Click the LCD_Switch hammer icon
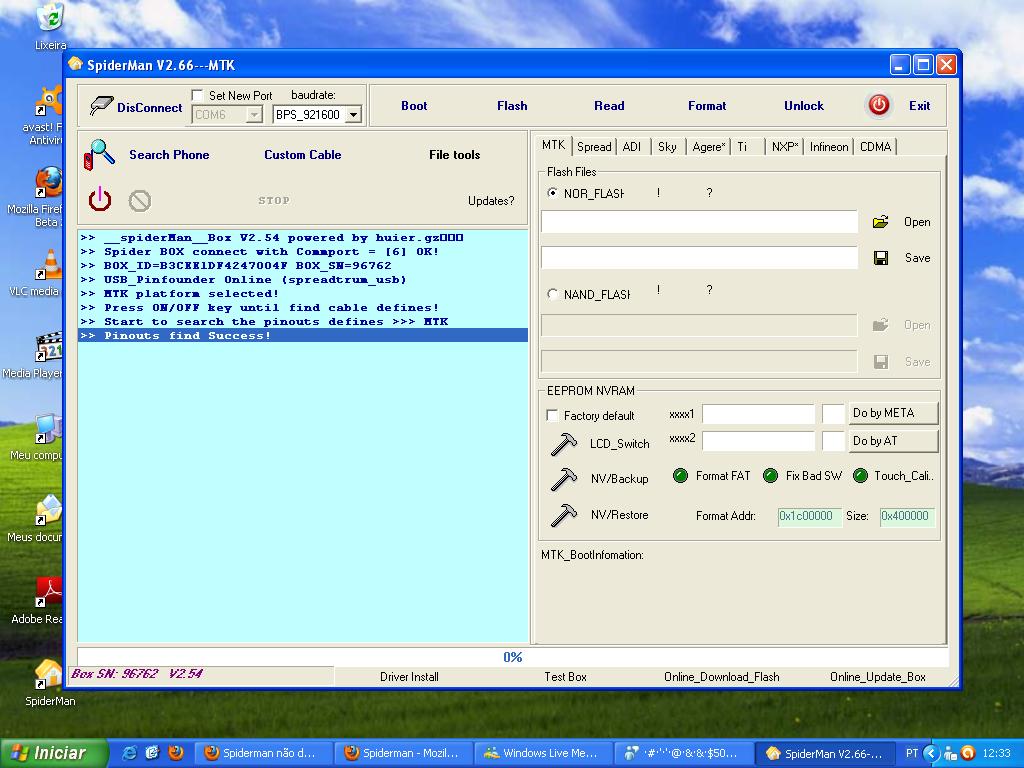 (x=564, y=444)
